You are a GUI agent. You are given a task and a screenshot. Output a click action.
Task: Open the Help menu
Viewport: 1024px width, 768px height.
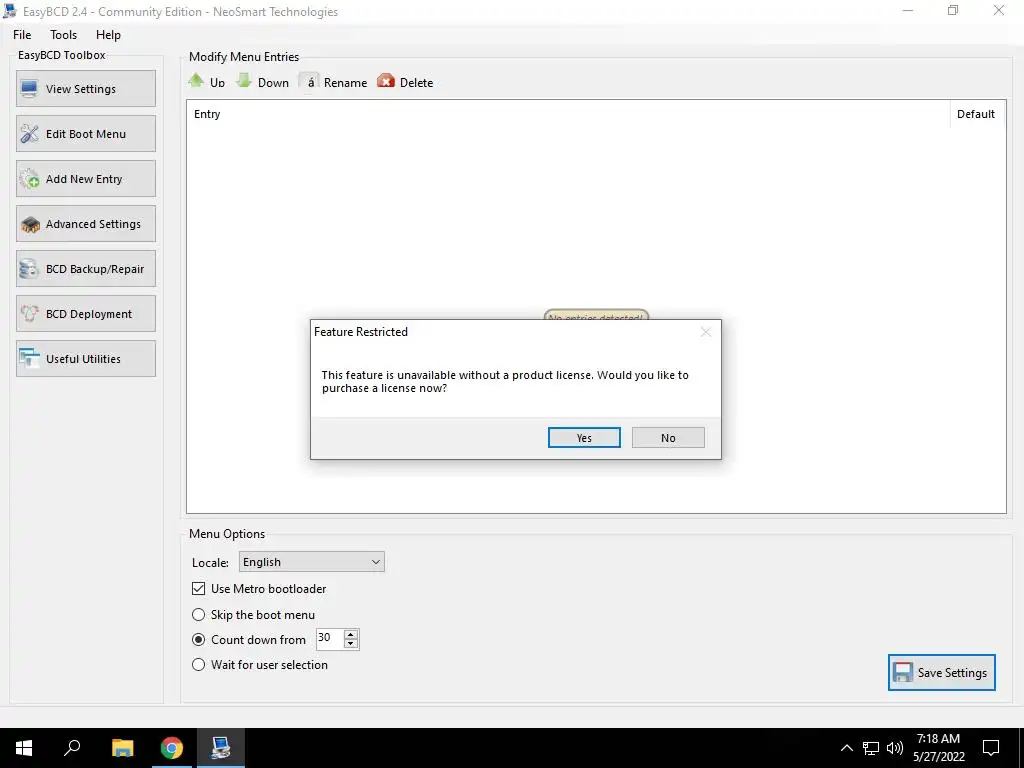point(108,35)
